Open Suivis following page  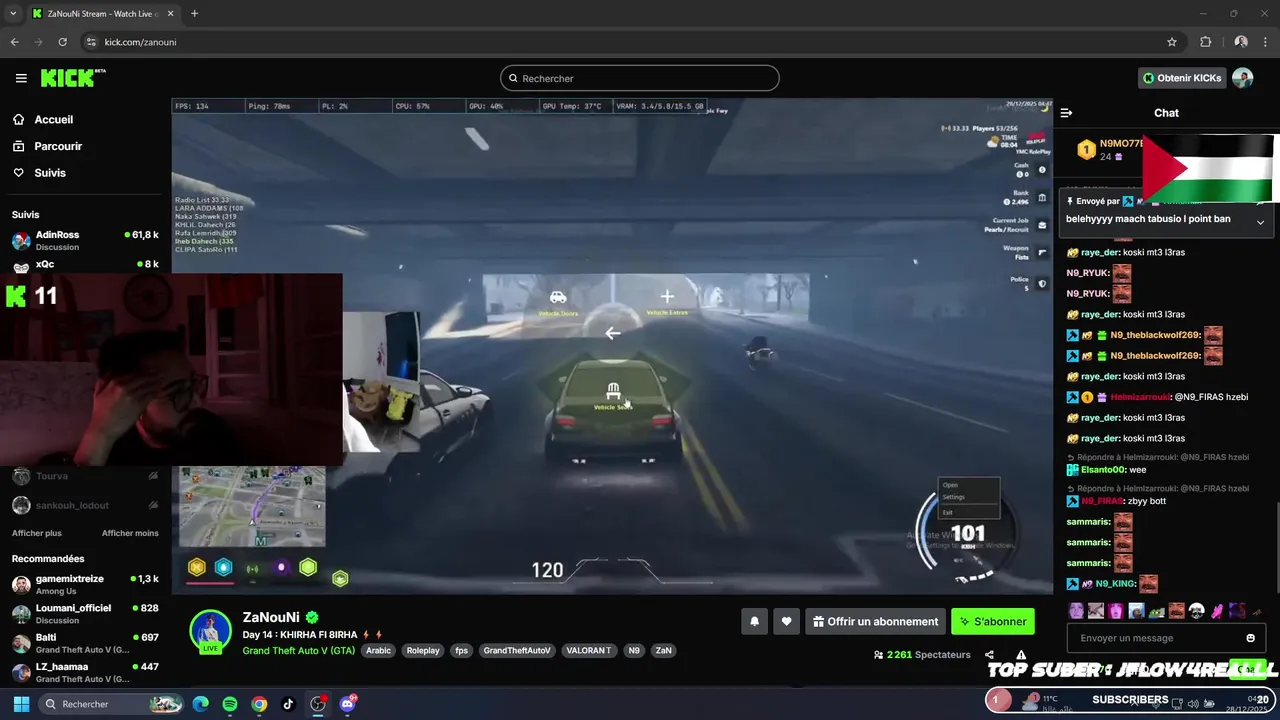(50, 173)
